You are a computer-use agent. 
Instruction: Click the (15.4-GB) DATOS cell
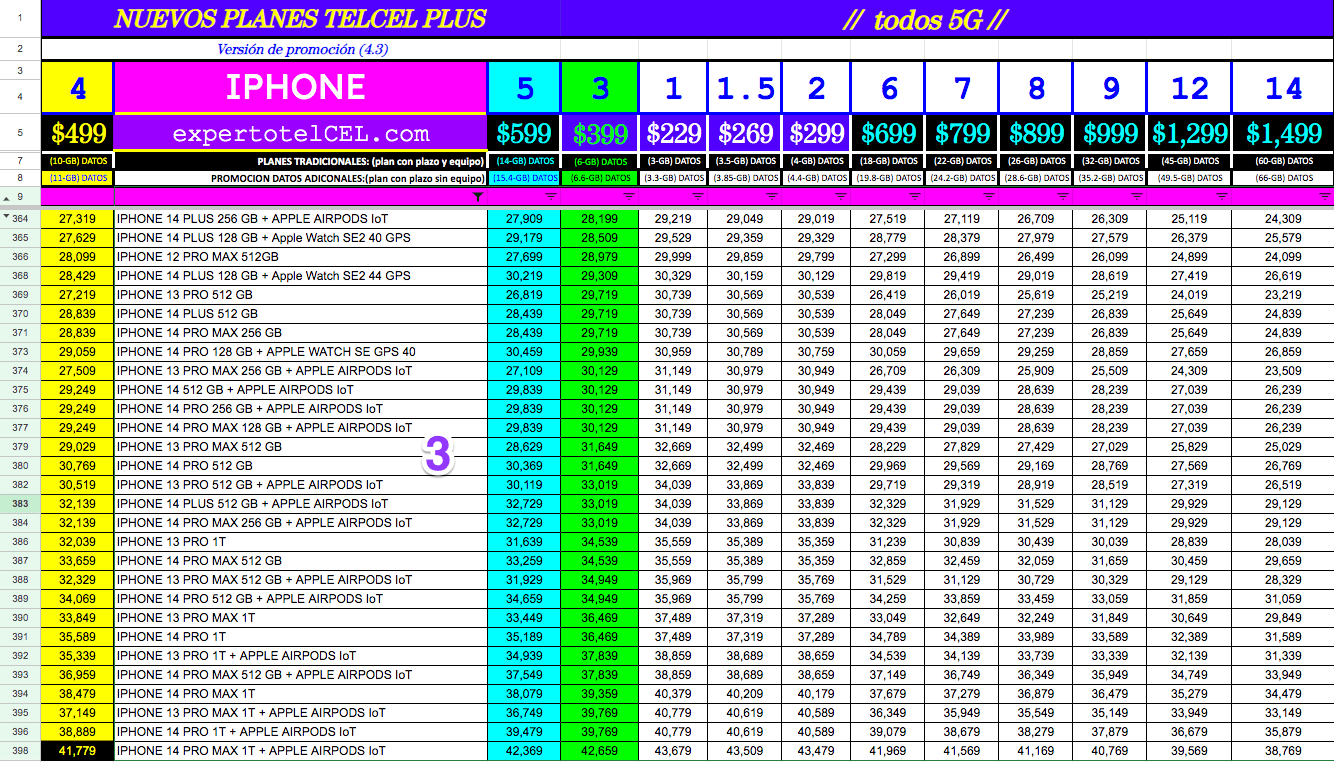pyautogui.click(x=525, y=178)
